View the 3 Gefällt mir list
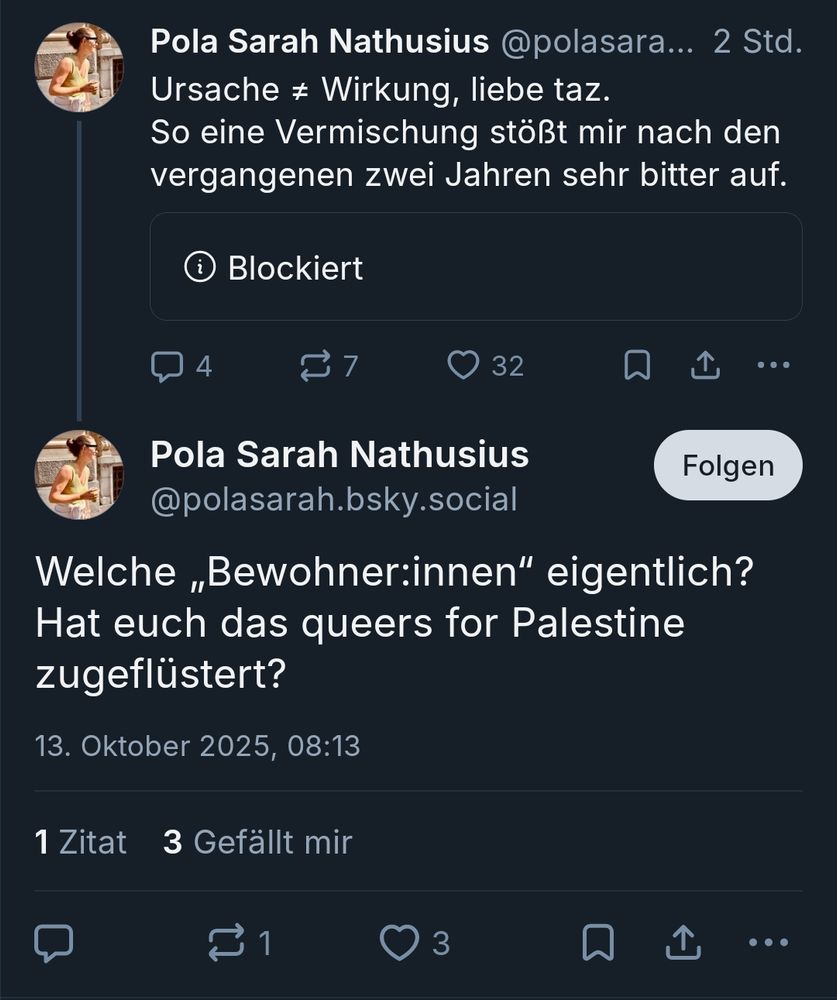The width and height of the screenshot is (837, 1000). tap(254, 841)
